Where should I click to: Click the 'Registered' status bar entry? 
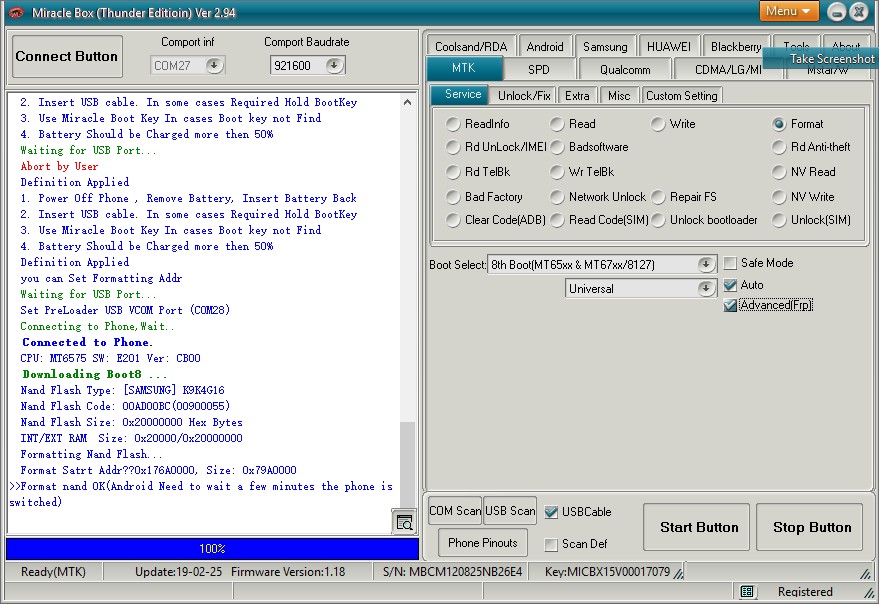(805, 591)
